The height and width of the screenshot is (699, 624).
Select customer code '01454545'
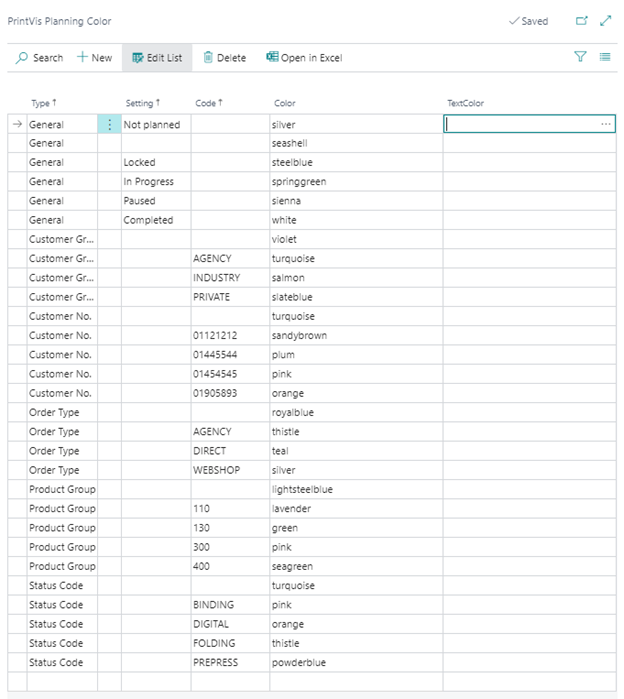coord(230,374)
